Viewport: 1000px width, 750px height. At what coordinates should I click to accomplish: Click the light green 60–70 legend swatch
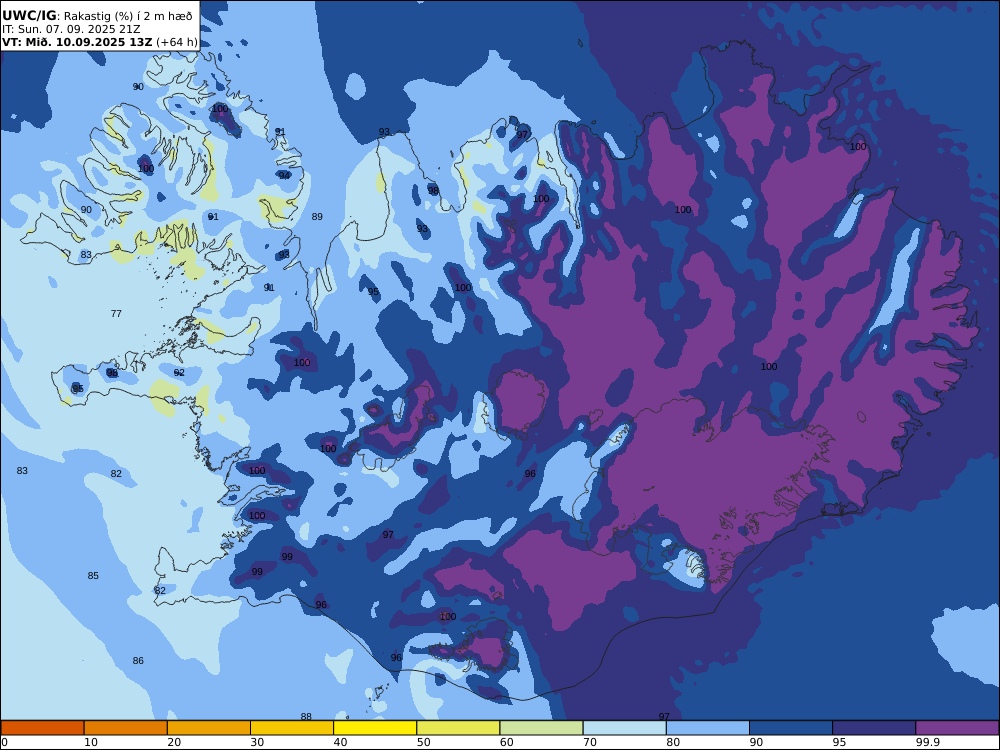click(x=541, y=728)
